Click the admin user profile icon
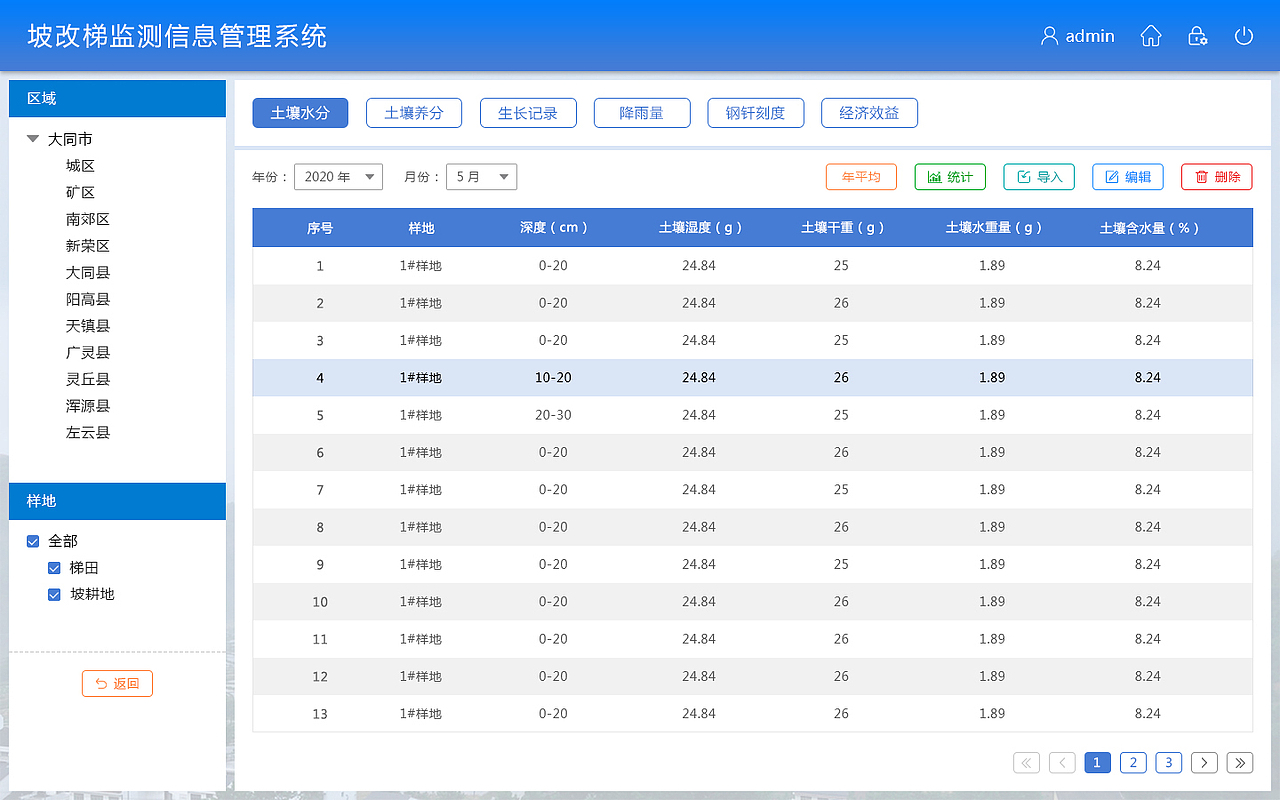 point(1048,35)
